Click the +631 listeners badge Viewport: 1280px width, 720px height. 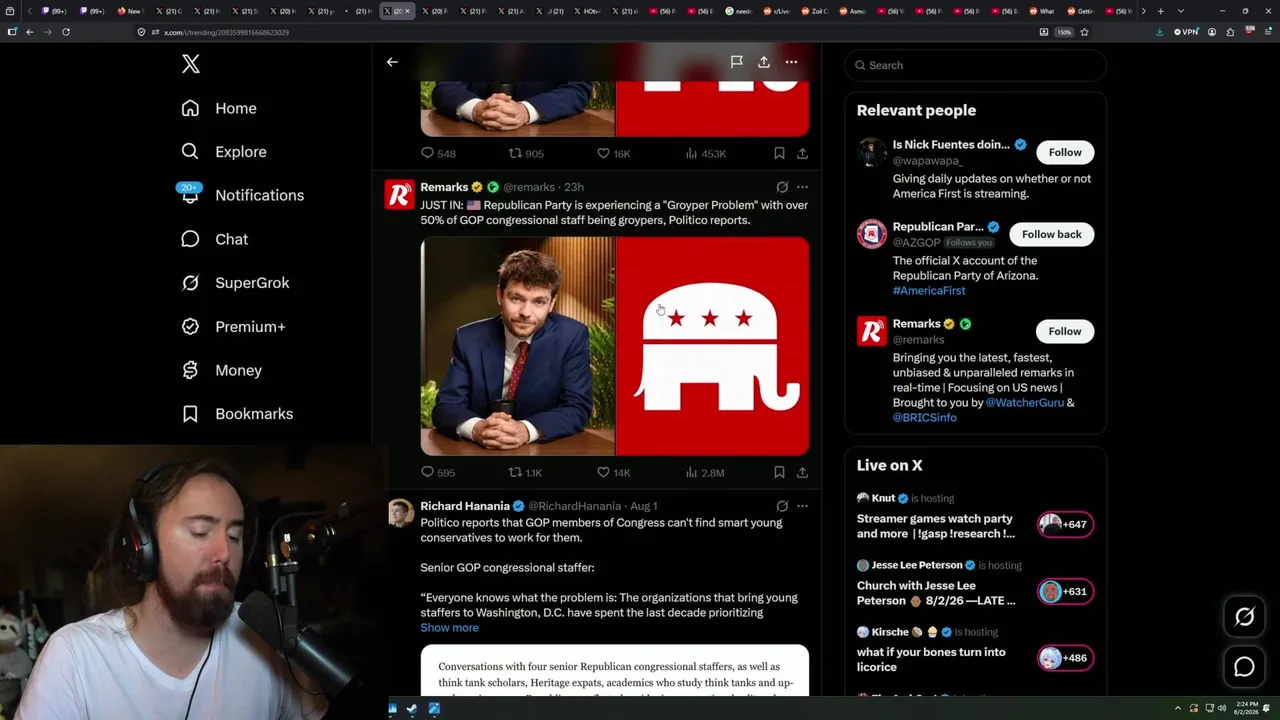click(1065, 591)
